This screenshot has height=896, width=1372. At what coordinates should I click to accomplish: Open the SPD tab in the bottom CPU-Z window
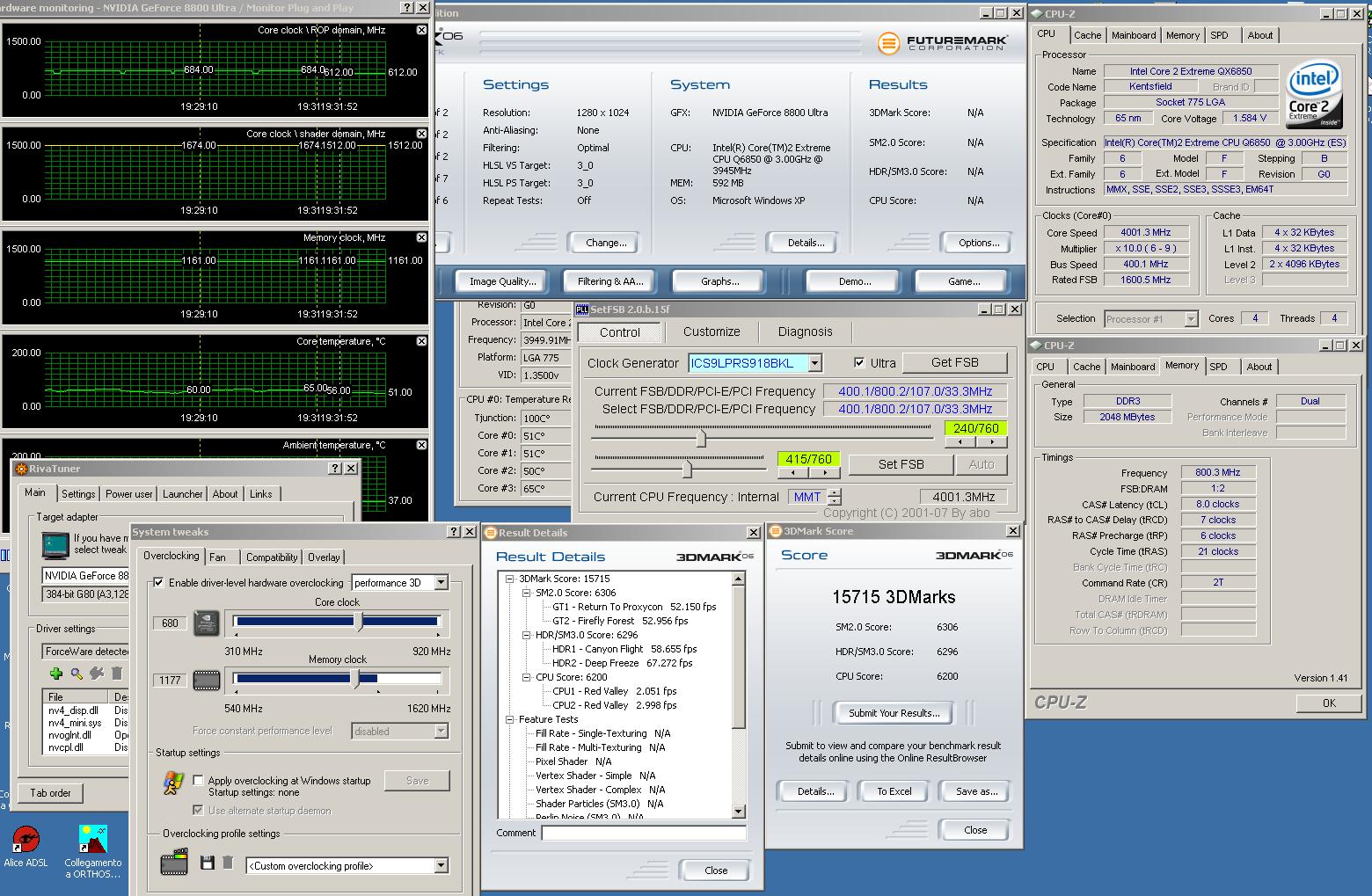[x=1218, y=367]
